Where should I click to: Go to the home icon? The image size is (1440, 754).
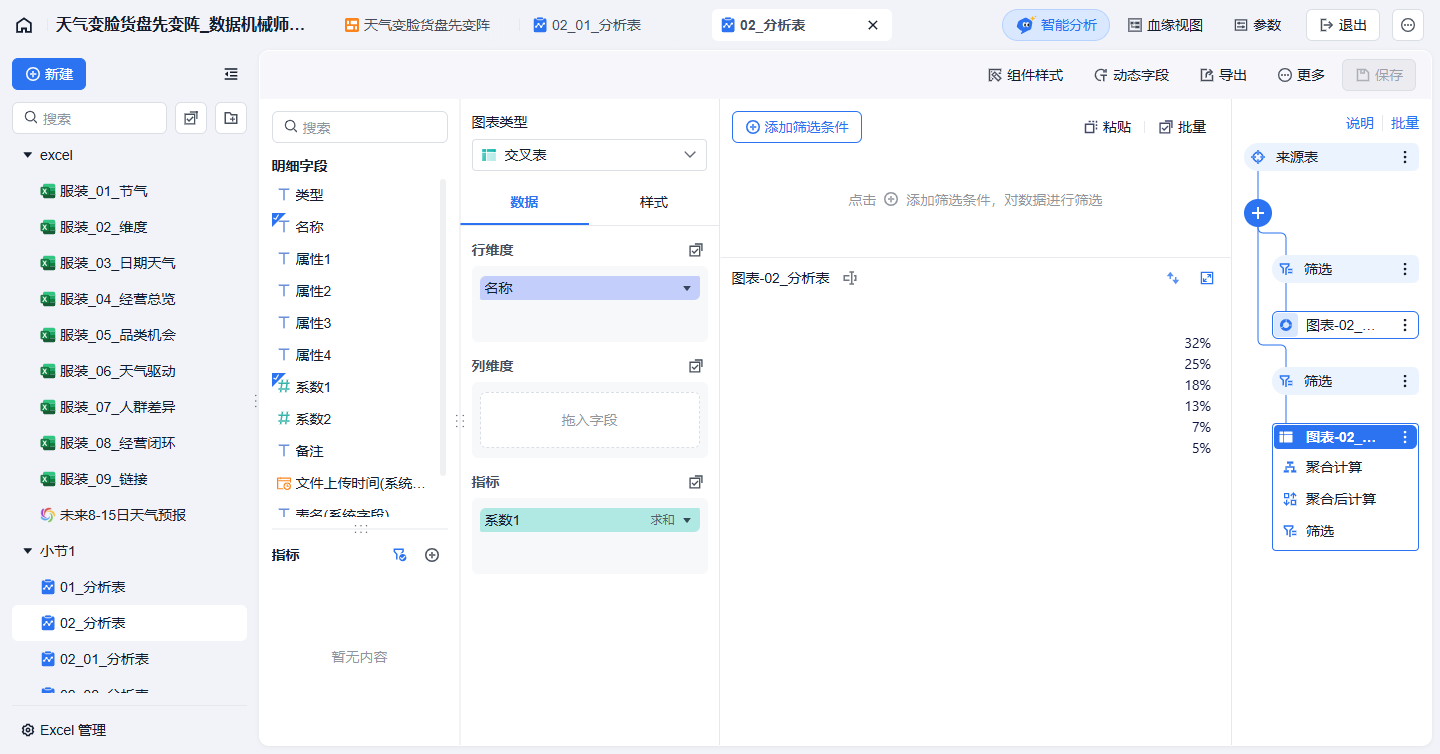(24, 25)
